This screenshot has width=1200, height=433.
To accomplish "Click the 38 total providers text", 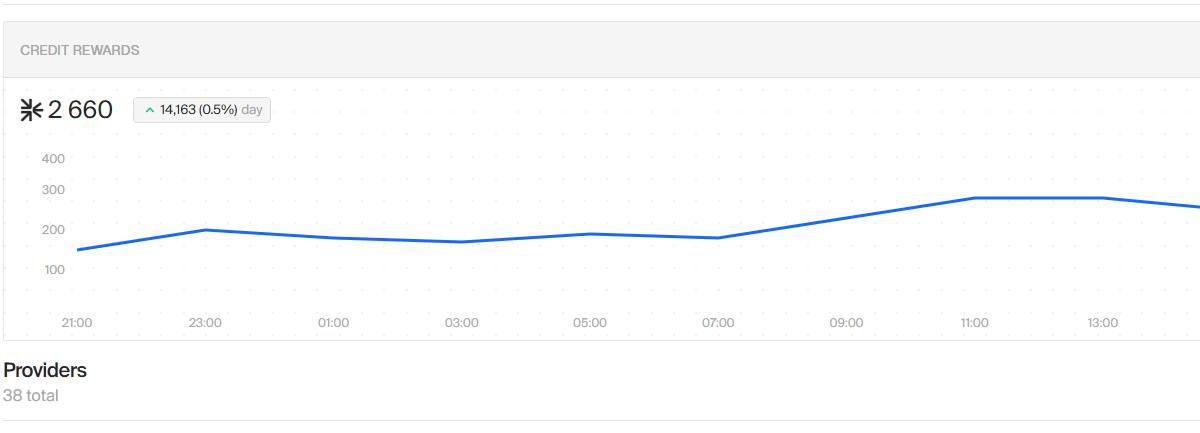I will pos(31,396).
